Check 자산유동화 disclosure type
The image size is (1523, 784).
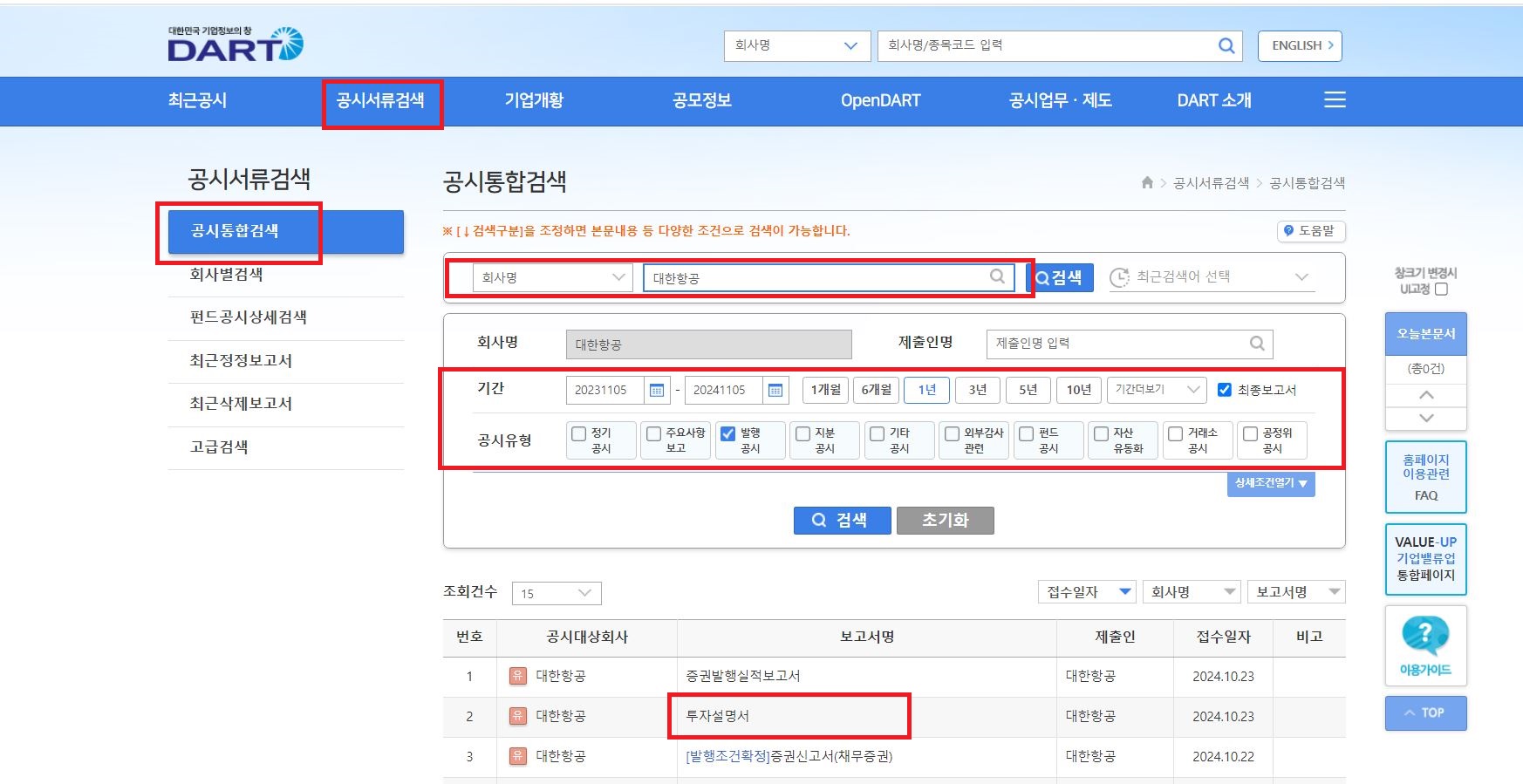[1101, 433]
